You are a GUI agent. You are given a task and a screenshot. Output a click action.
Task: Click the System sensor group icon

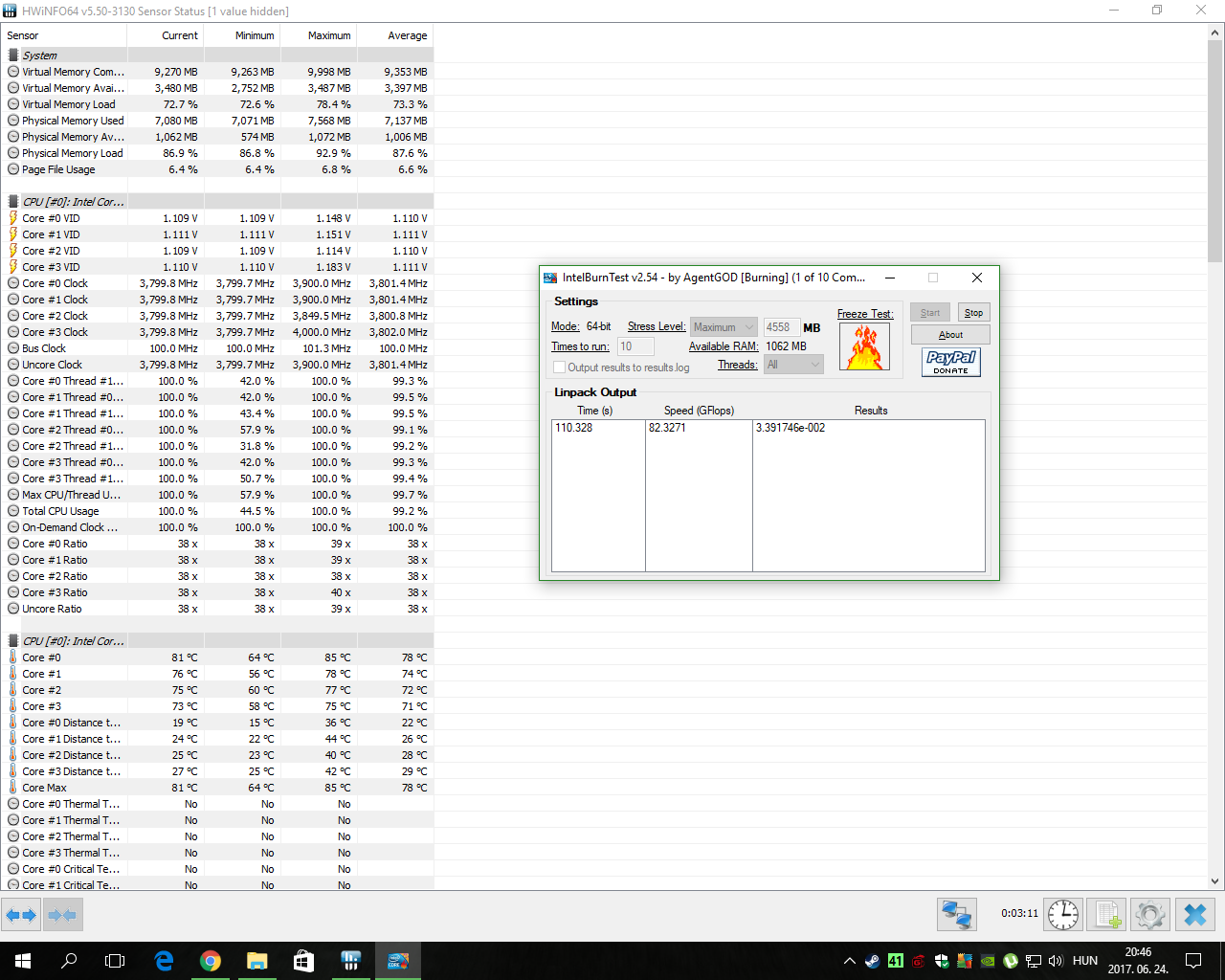click(x=13, y=56)
